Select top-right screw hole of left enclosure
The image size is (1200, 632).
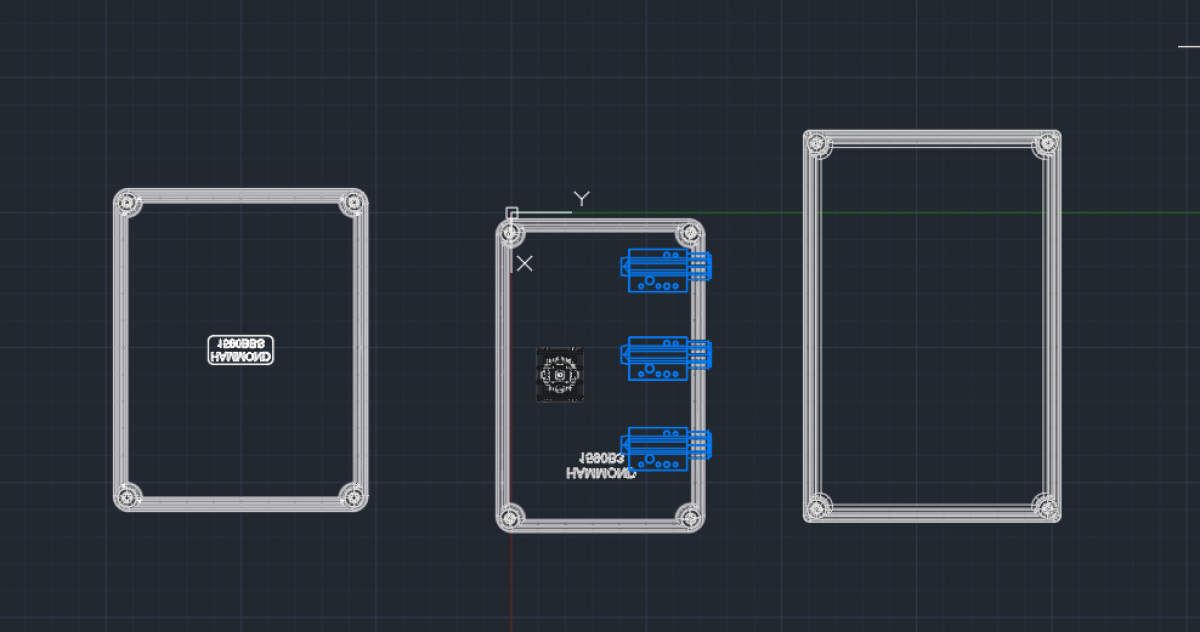[x=352, y=204]
